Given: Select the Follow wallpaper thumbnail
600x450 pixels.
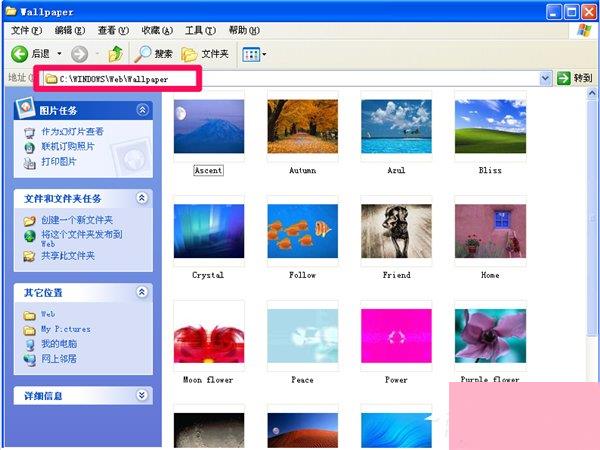Looking at the screenshot, I should (x=303, y=231).
